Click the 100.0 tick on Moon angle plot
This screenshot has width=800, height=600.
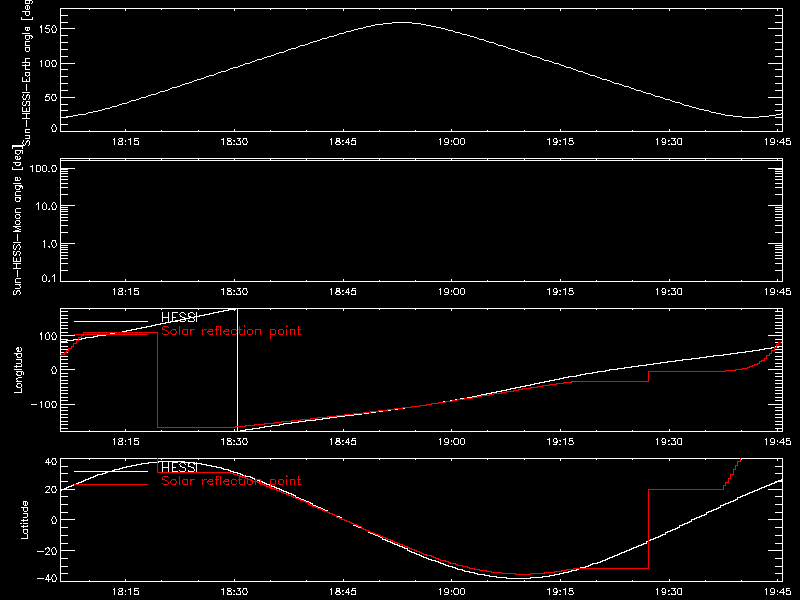(x=43, y=168)
